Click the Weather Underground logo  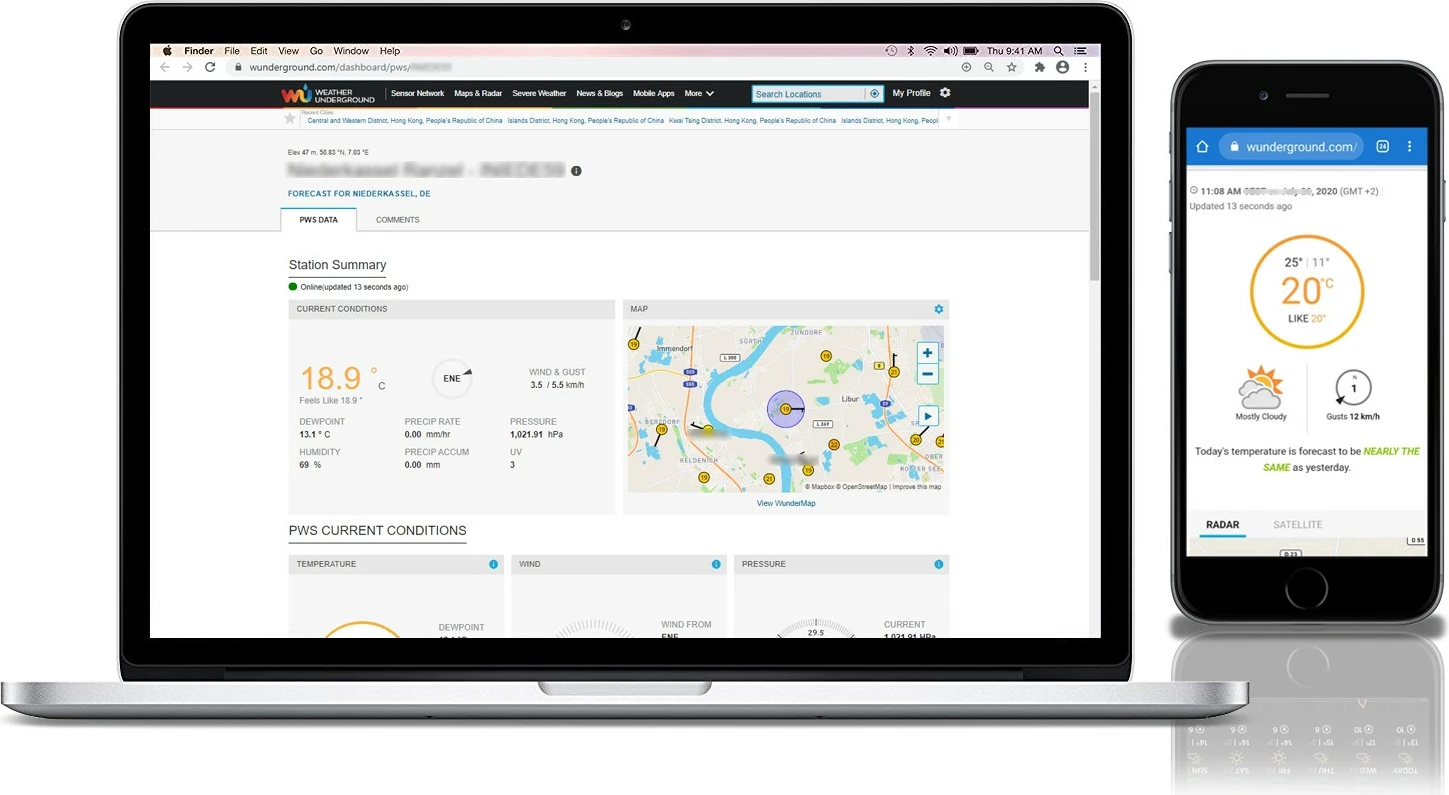(x=327, y=94)
